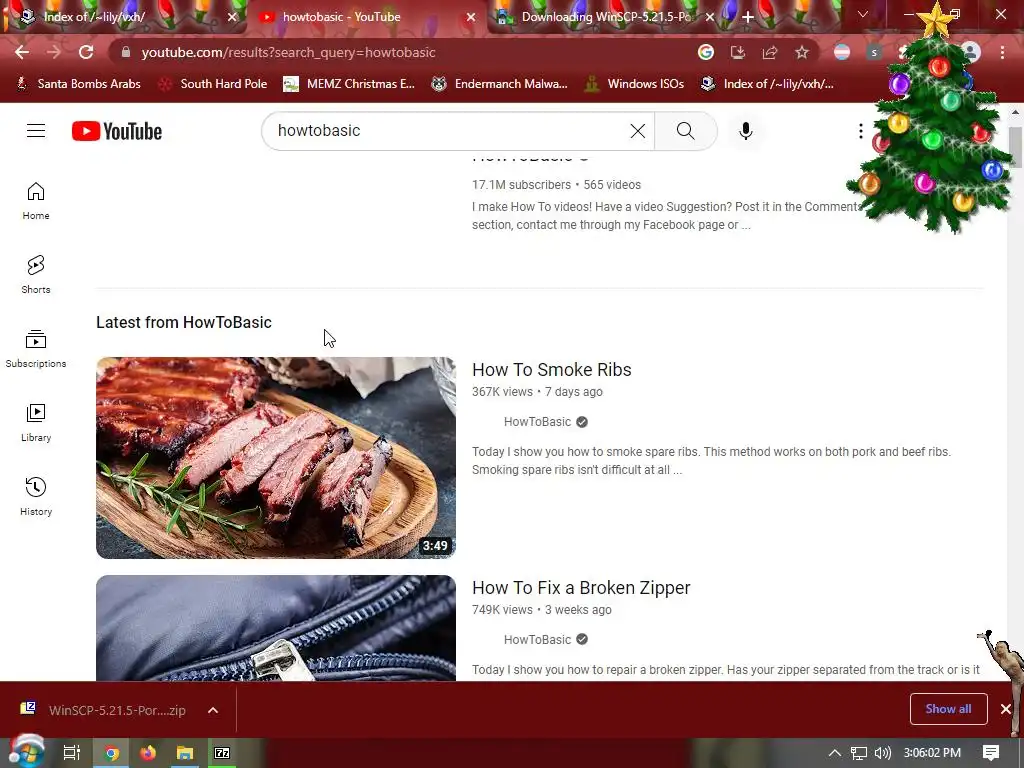Click 'Latest from HowToBasic' heading
This screenshot has height=768, width=1024.
(x=184, y=323)
